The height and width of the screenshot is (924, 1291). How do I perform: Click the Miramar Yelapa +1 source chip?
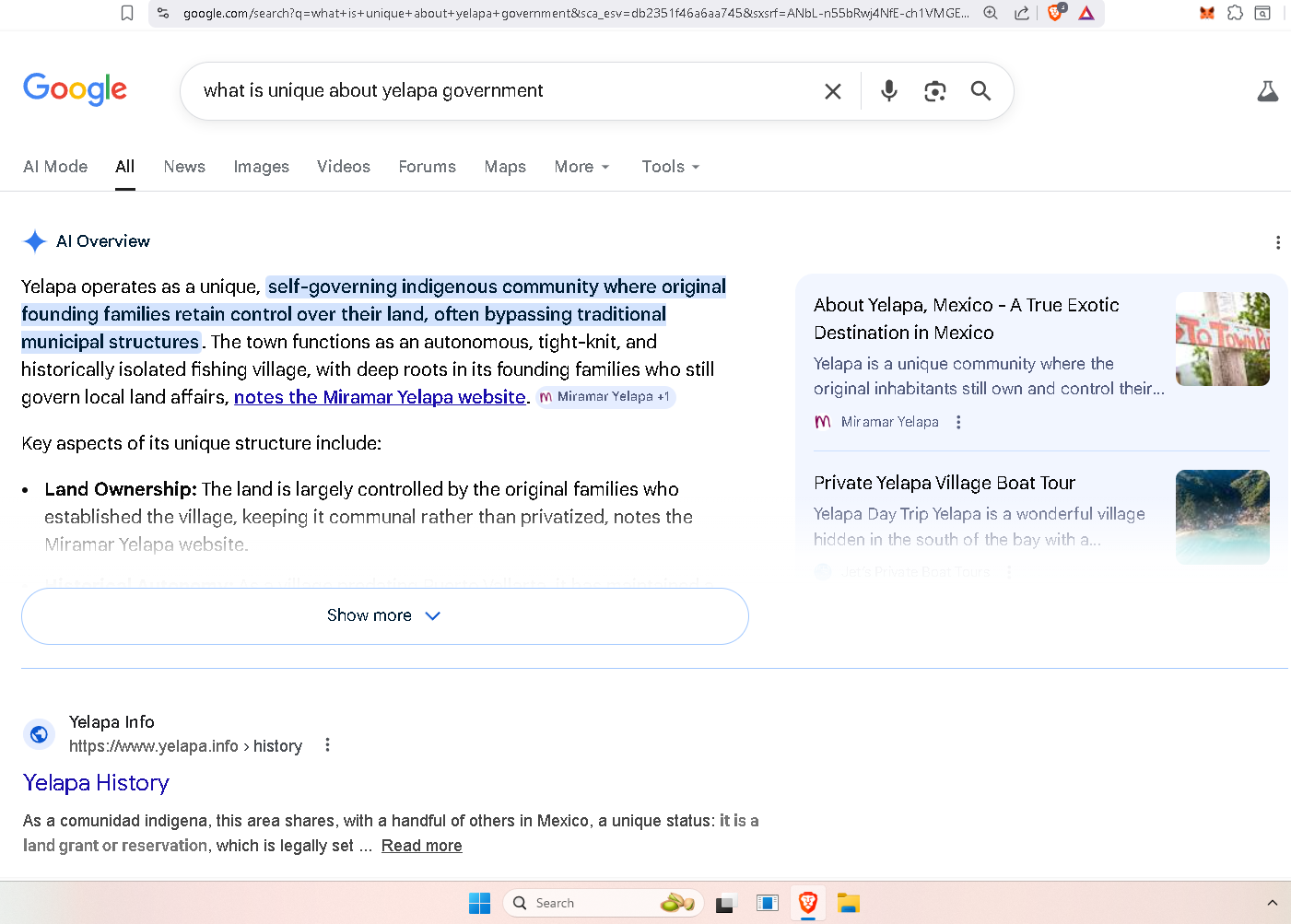[x=606, y=397]
